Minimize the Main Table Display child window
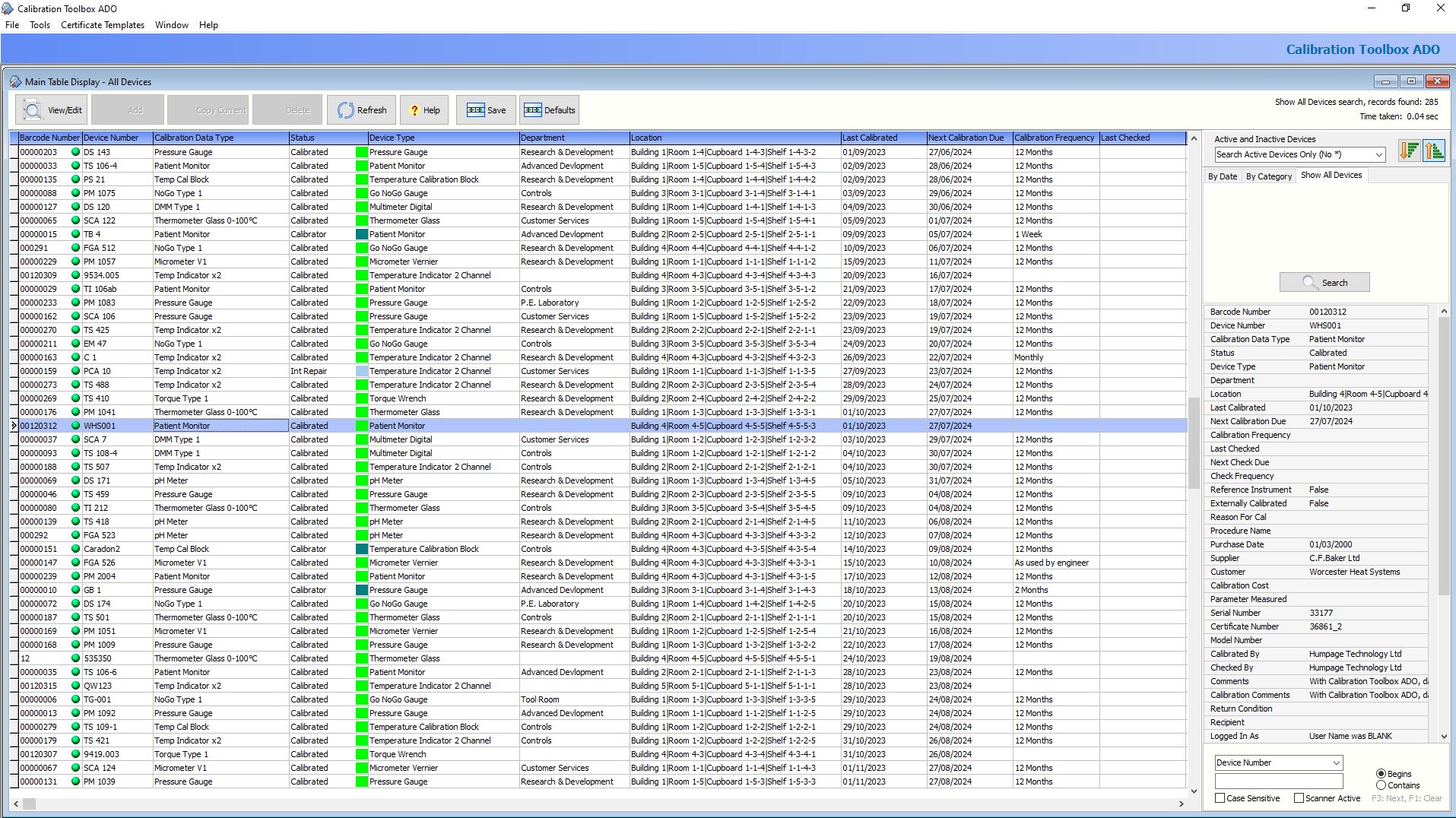1456x818 pixels. [1385, 81]
